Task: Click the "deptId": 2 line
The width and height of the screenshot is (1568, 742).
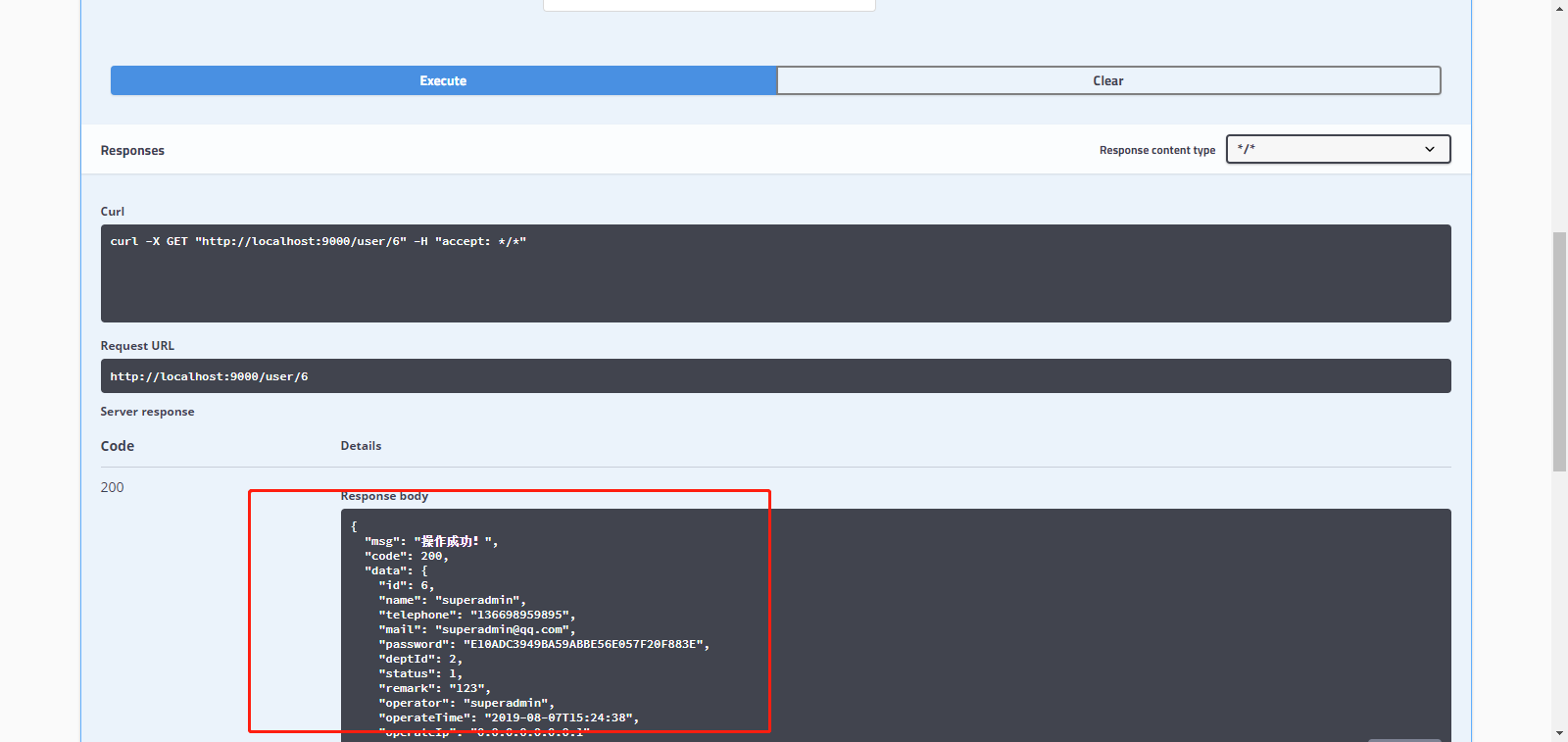Action: tap(420, 659)
